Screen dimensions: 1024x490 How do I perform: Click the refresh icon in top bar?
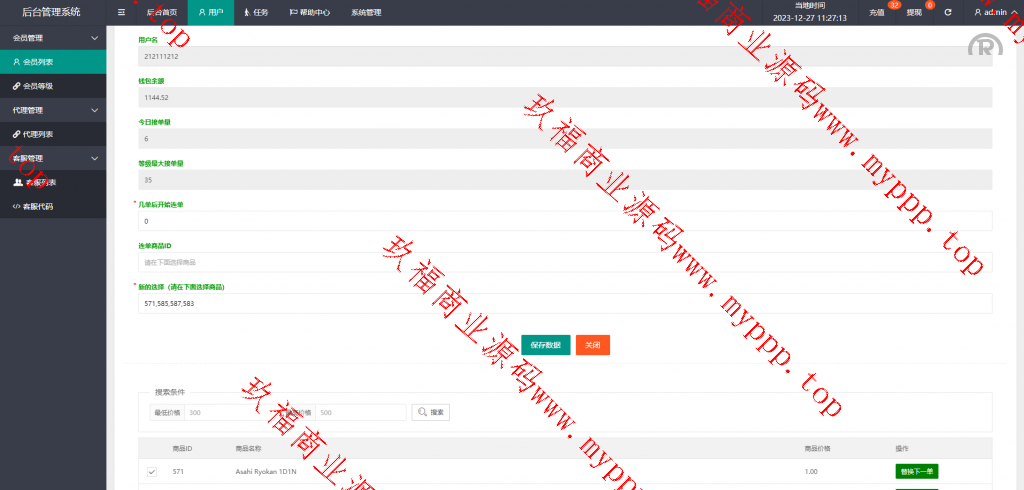coord(947,13)
